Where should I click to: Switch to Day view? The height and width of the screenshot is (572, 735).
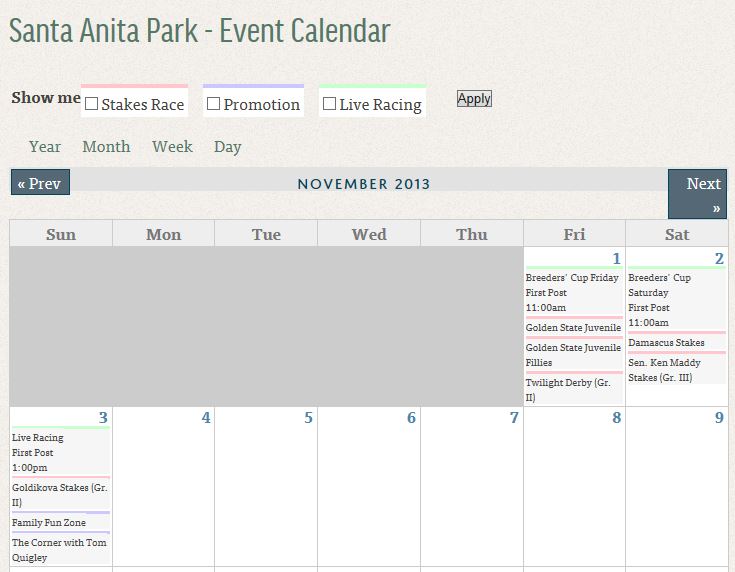[227, 147]
